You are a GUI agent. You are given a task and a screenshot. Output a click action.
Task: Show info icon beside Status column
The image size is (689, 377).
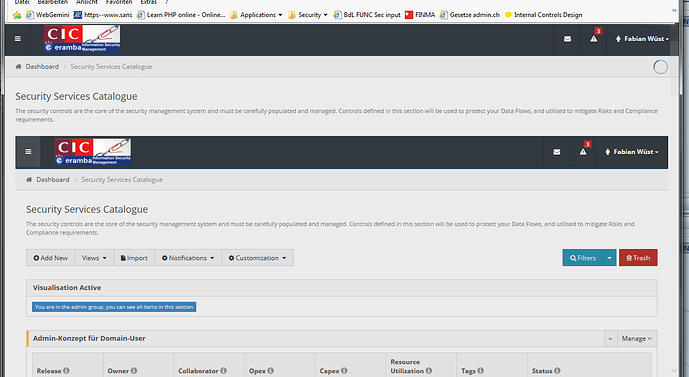(557, 371)
